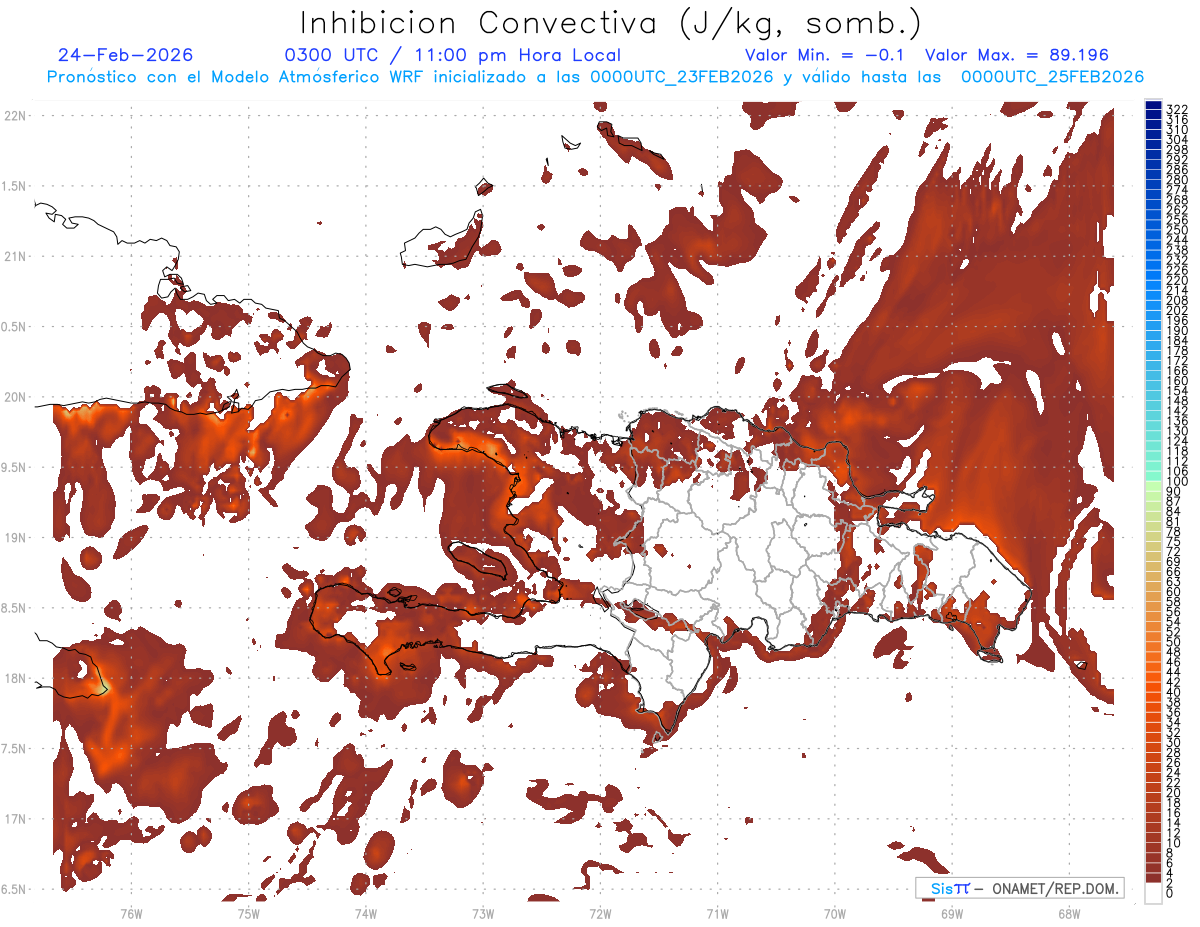The image size is (1200, 927).
Task: Click the '71W' longitude label
Action: (717, 914)
